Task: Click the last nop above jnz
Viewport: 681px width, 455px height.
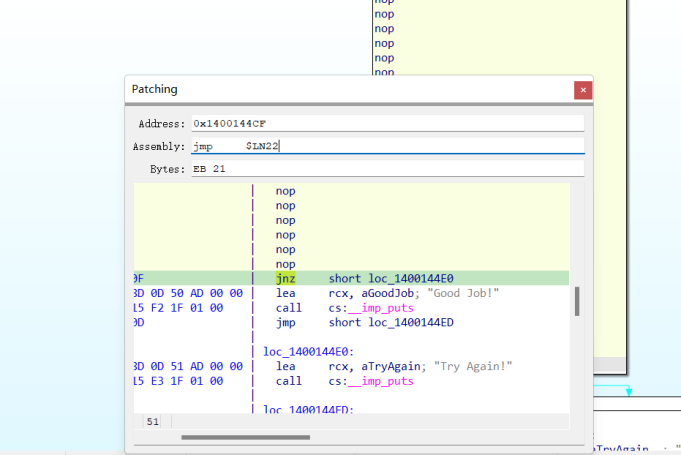Action: [285, 264]
